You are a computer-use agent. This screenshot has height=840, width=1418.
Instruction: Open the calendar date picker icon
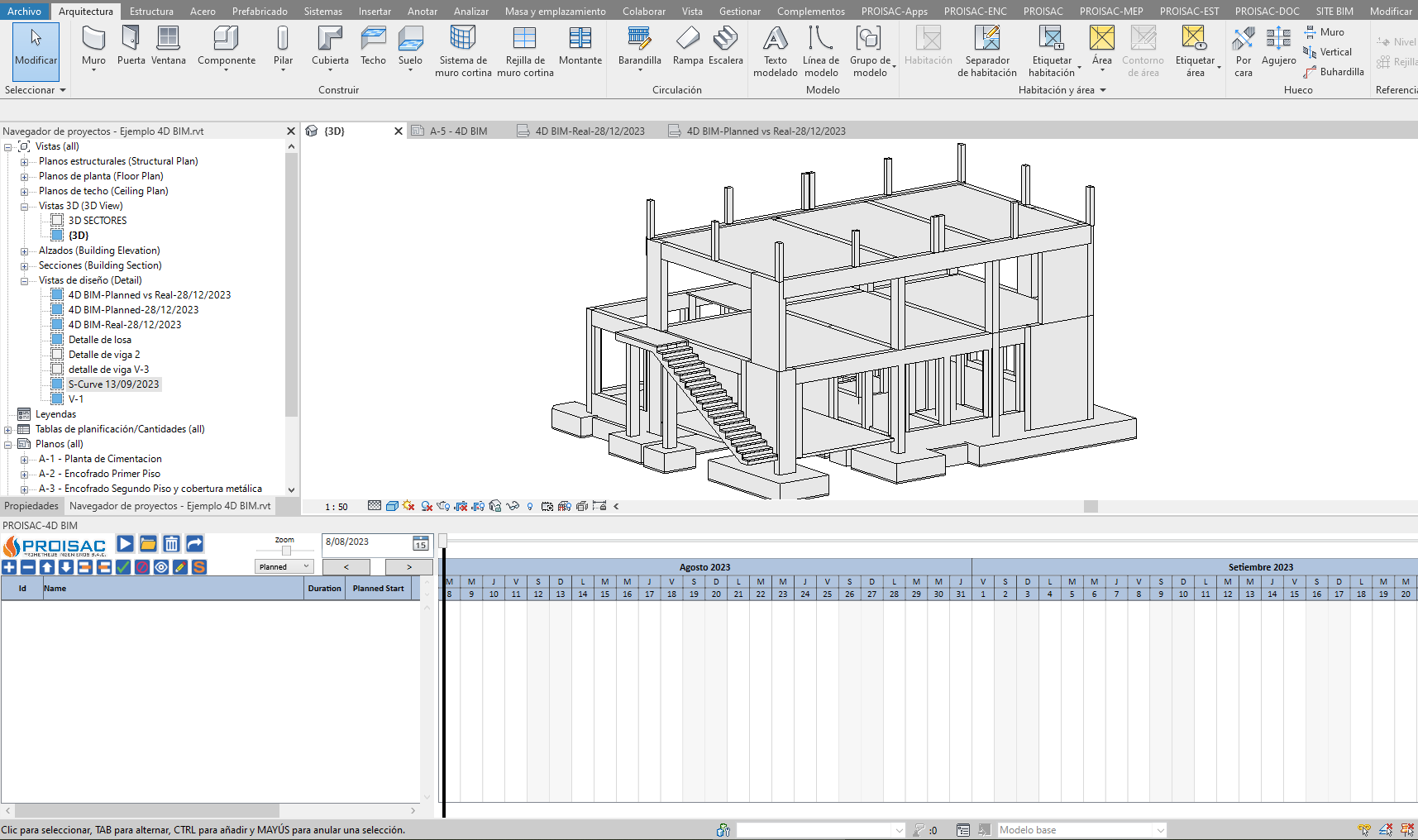point(420,543)
